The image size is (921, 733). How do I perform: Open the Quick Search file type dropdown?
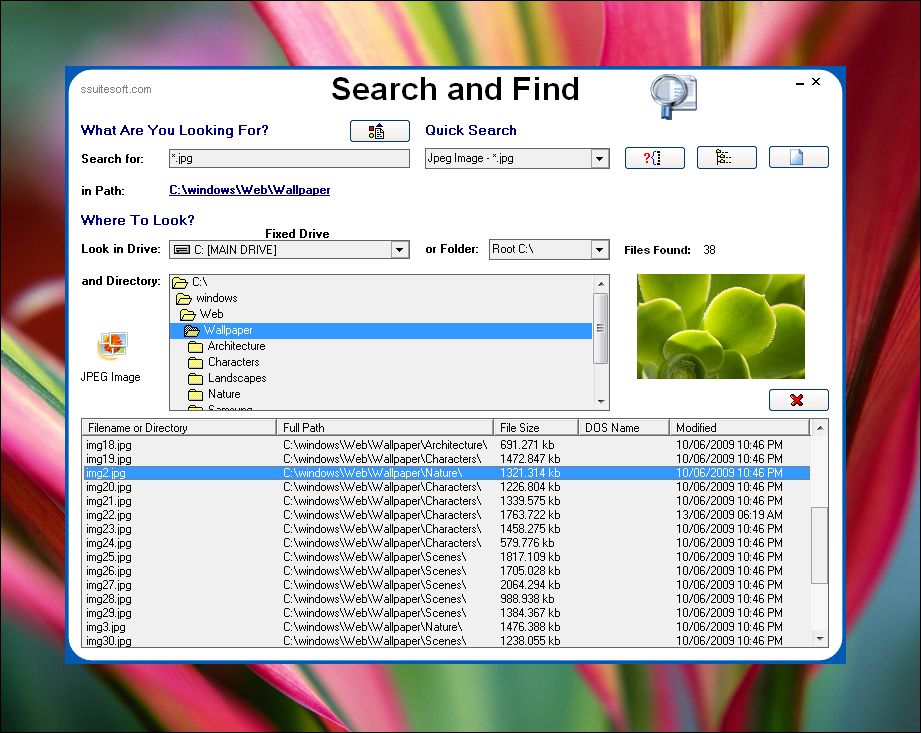coord(600,158)
